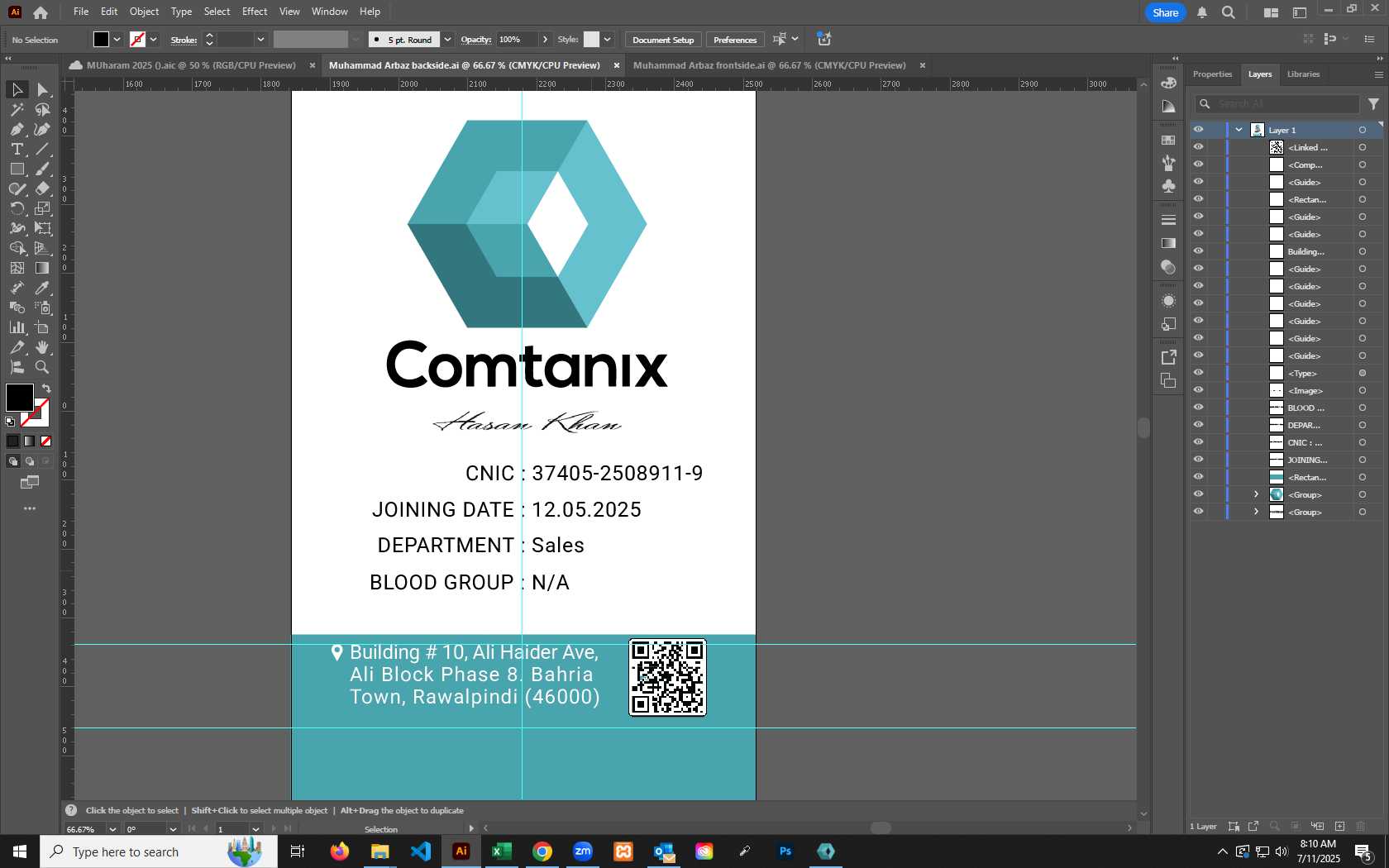This screenshot has height=868, width=1389.
Task: Select the Gradient tool
Action: click(x=42, y=268)
